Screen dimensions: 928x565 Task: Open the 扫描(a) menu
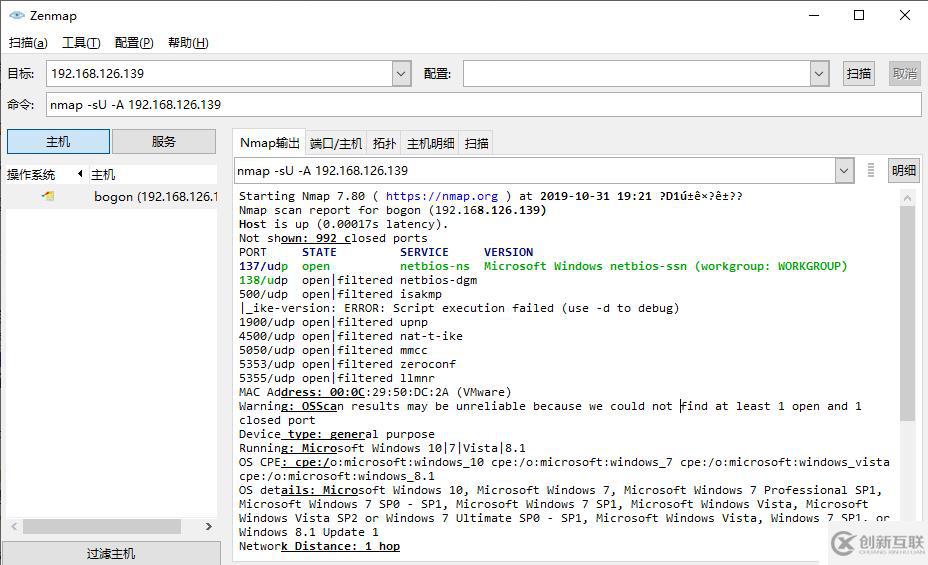coord(28,43)
